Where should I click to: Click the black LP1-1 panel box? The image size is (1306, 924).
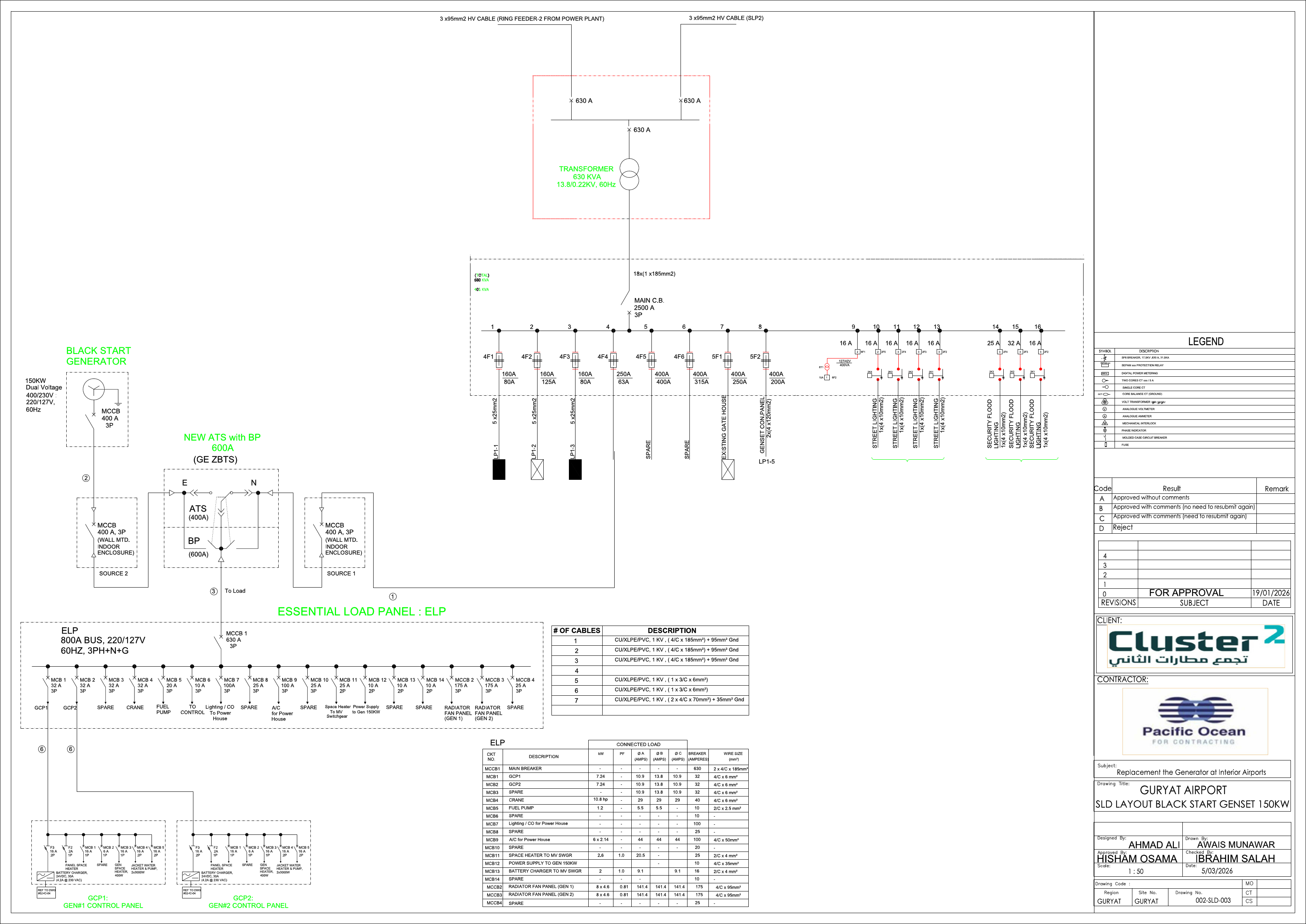(x=499, y=469)
